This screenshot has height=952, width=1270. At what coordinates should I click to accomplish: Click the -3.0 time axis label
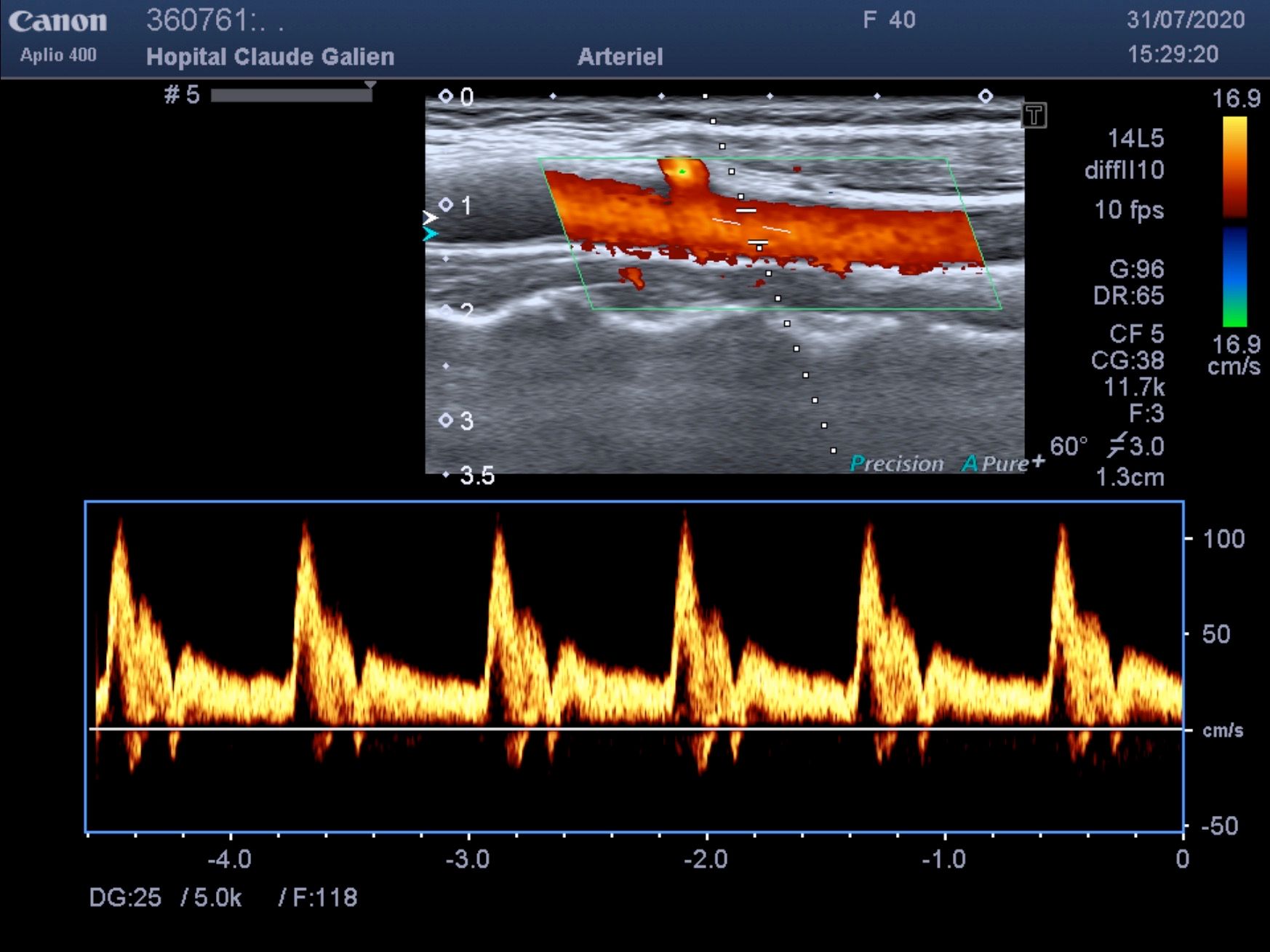[468, 860]
